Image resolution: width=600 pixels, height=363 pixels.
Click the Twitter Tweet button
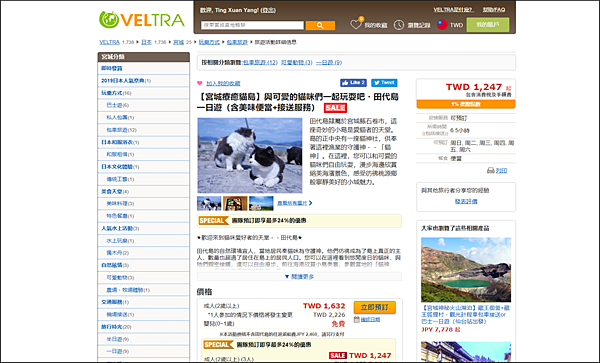(384, 83)
